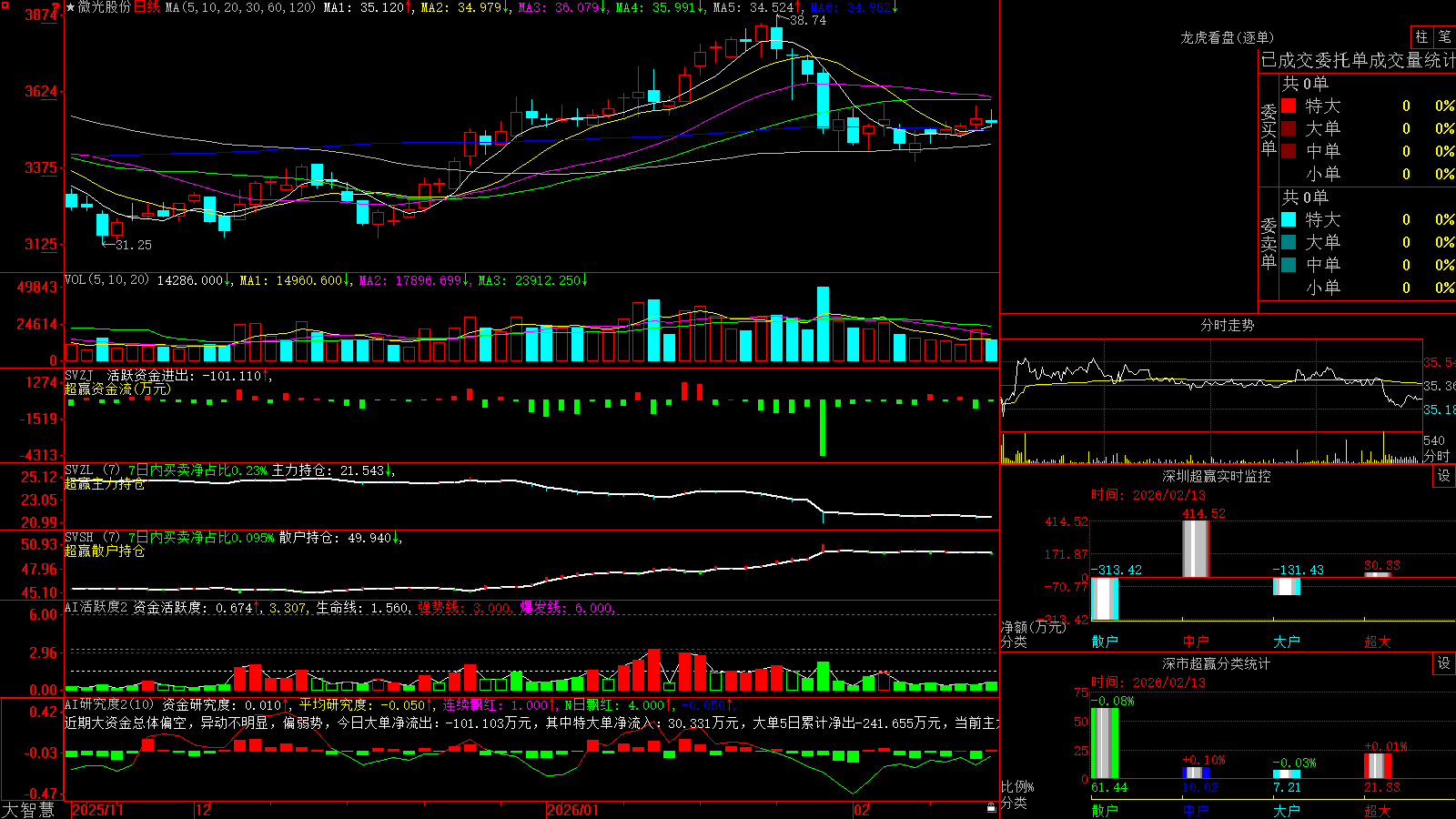
Task: Click 主力持仓: 21.543 value
Action: click(329, 470)
